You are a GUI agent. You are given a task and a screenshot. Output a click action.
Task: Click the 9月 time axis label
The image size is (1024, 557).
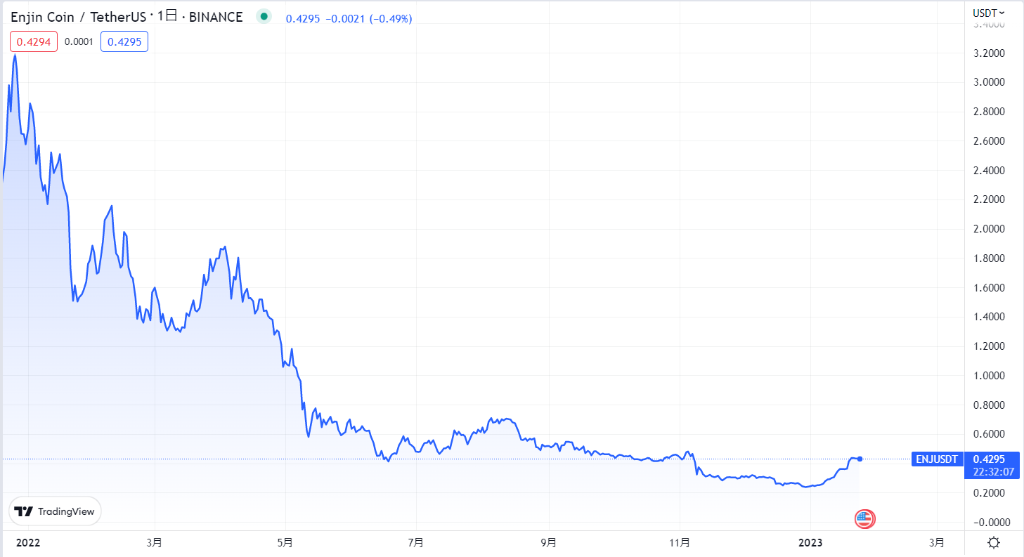[549, 543]
